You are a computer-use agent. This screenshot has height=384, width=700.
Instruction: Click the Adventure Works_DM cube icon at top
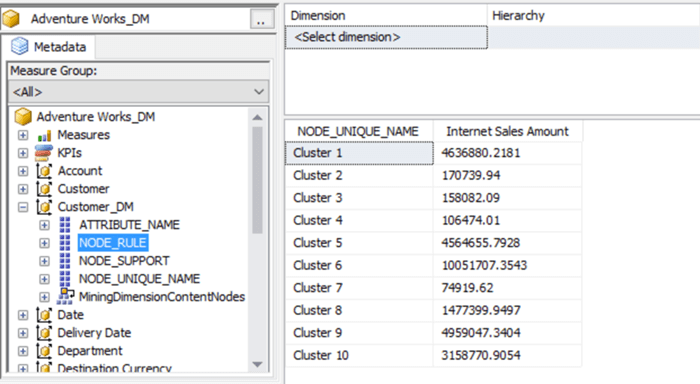pyautogui.click(x=11, y=19)
